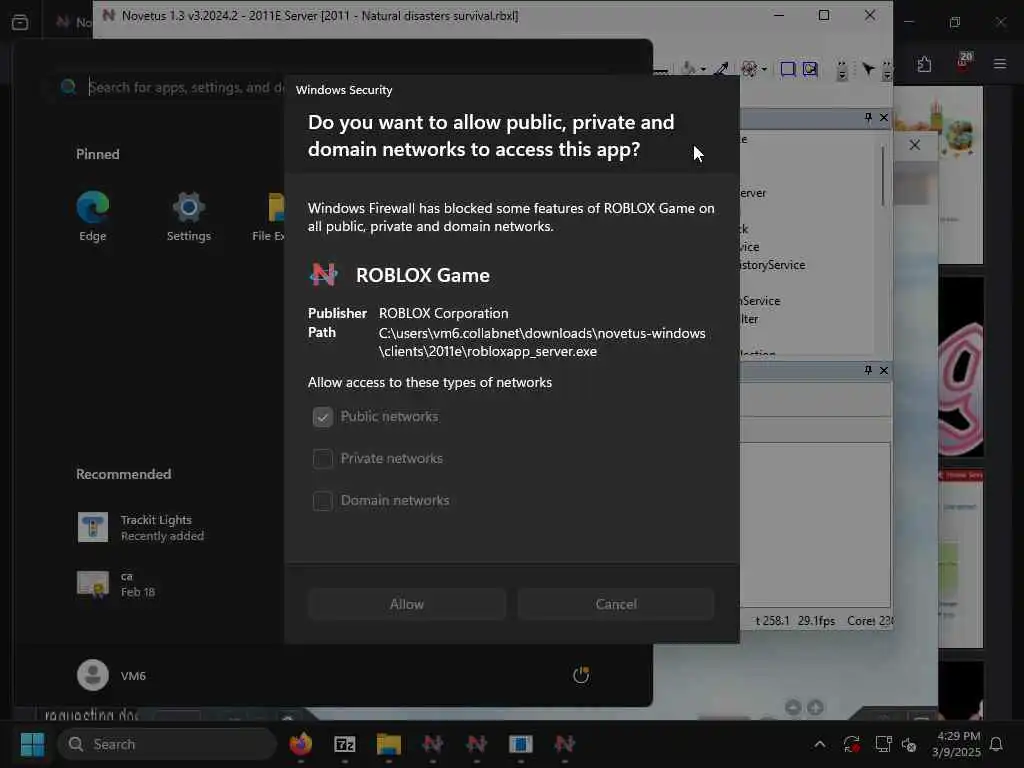Click the Publisher value ROBLOX Corporation
Image resolution: width=1024 pixels, height=768 pixels.
pos(443,313)
